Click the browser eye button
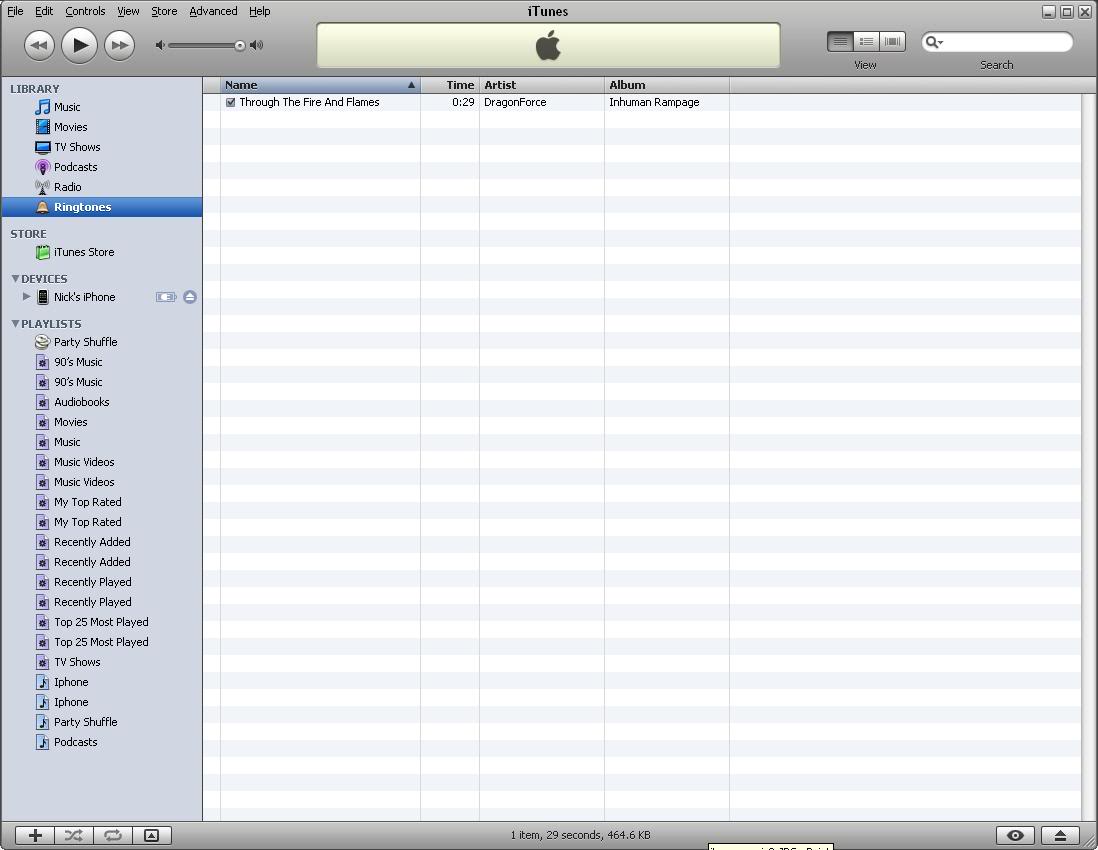This screenshot has width=1098, height=850. click(x=1015, y=835)
